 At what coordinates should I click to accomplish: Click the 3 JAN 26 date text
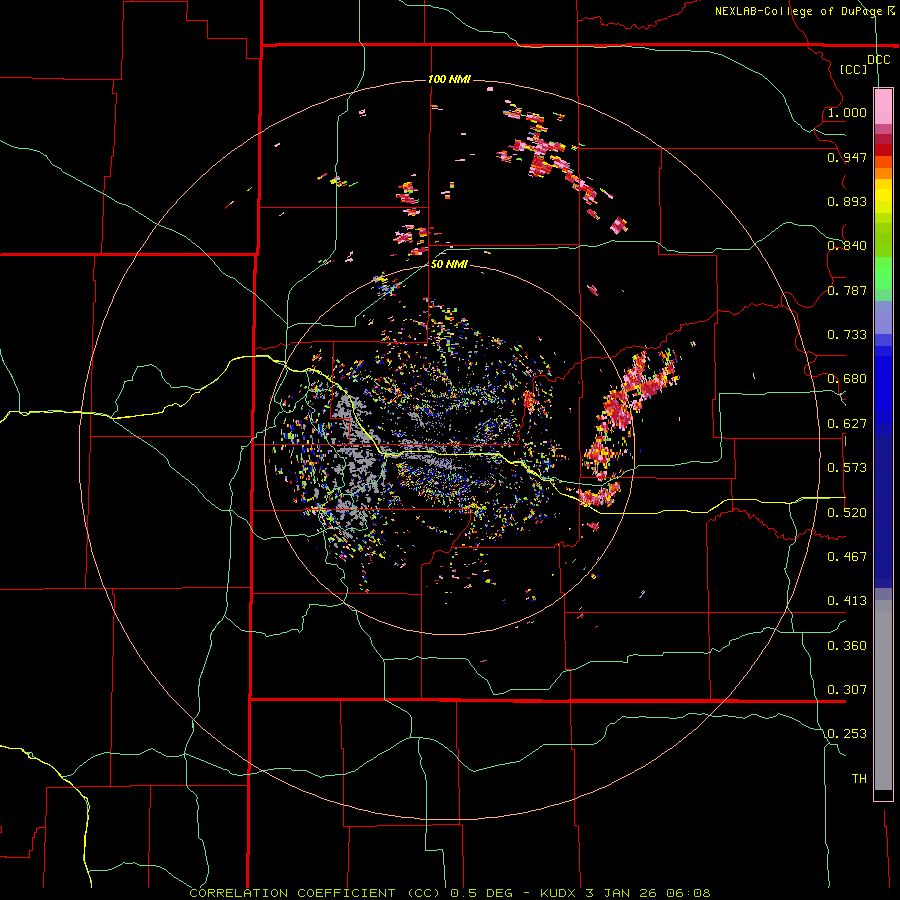pos(622,893)
